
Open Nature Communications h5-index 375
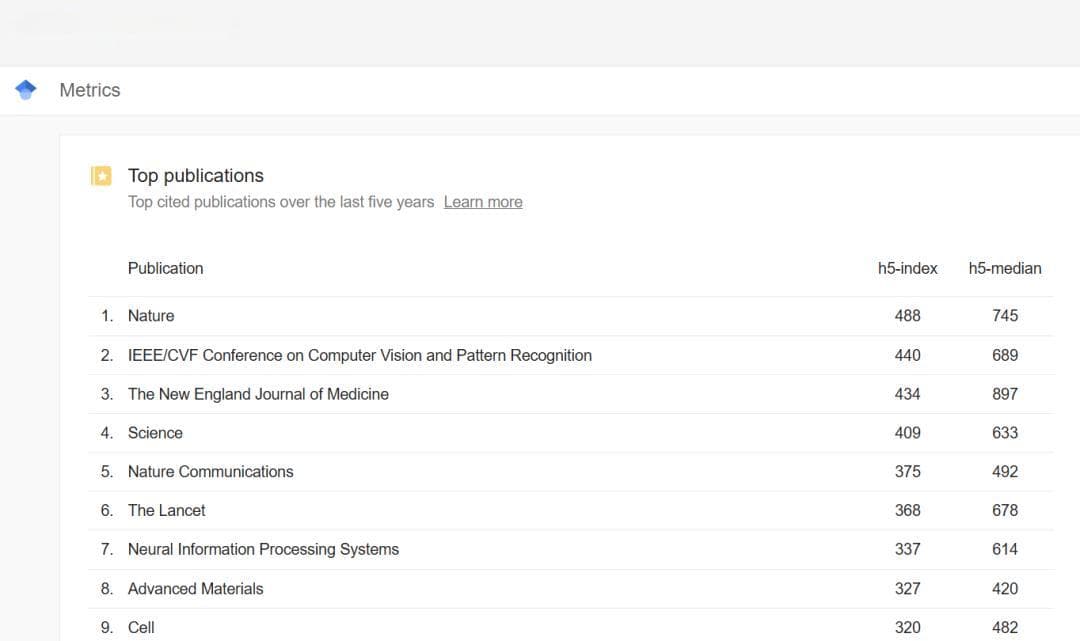pos(907,472)
